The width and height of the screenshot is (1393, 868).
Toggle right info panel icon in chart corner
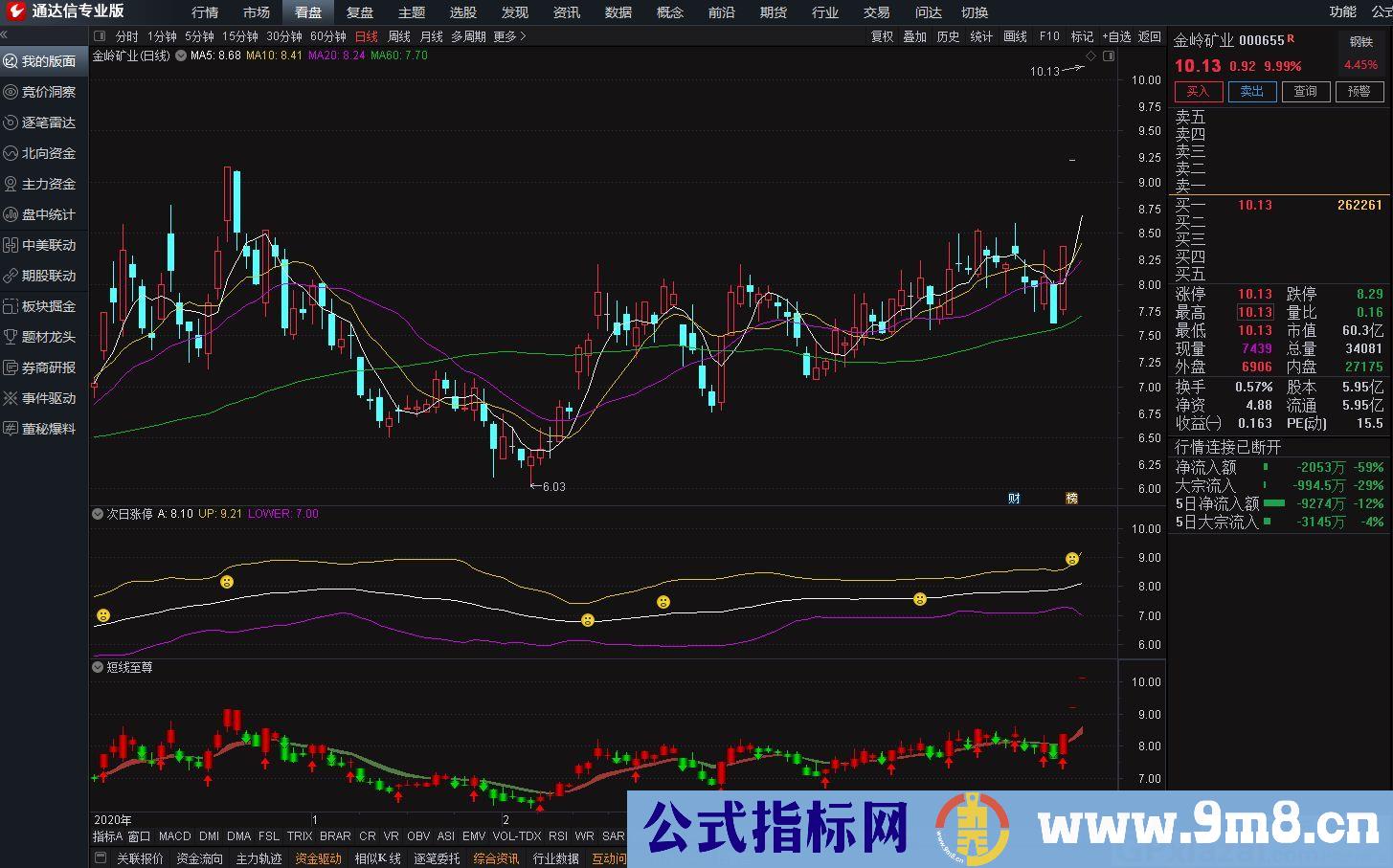point(1109,56)
